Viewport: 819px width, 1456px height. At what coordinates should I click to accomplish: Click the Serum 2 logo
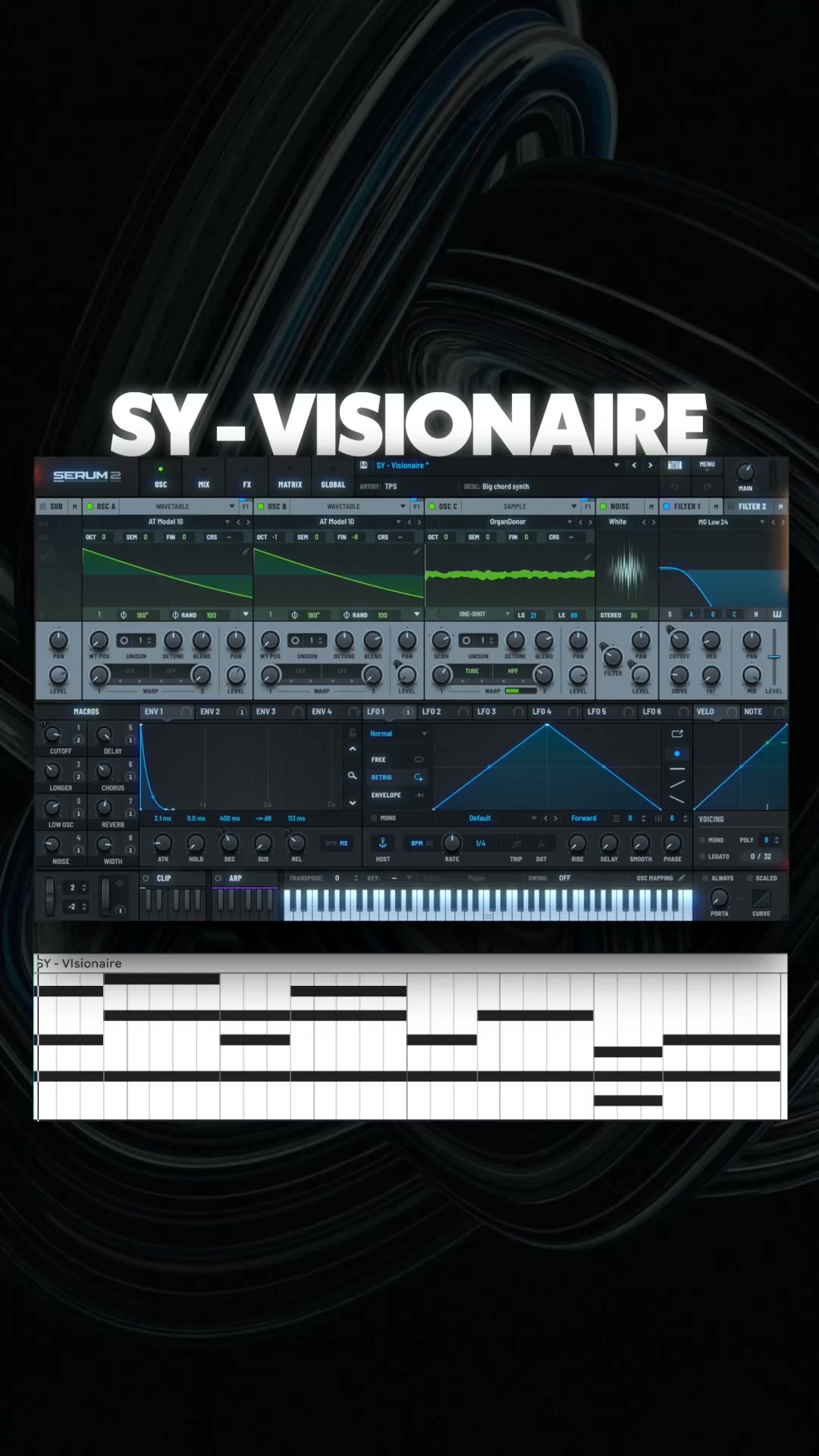click(x=86, y=475)
